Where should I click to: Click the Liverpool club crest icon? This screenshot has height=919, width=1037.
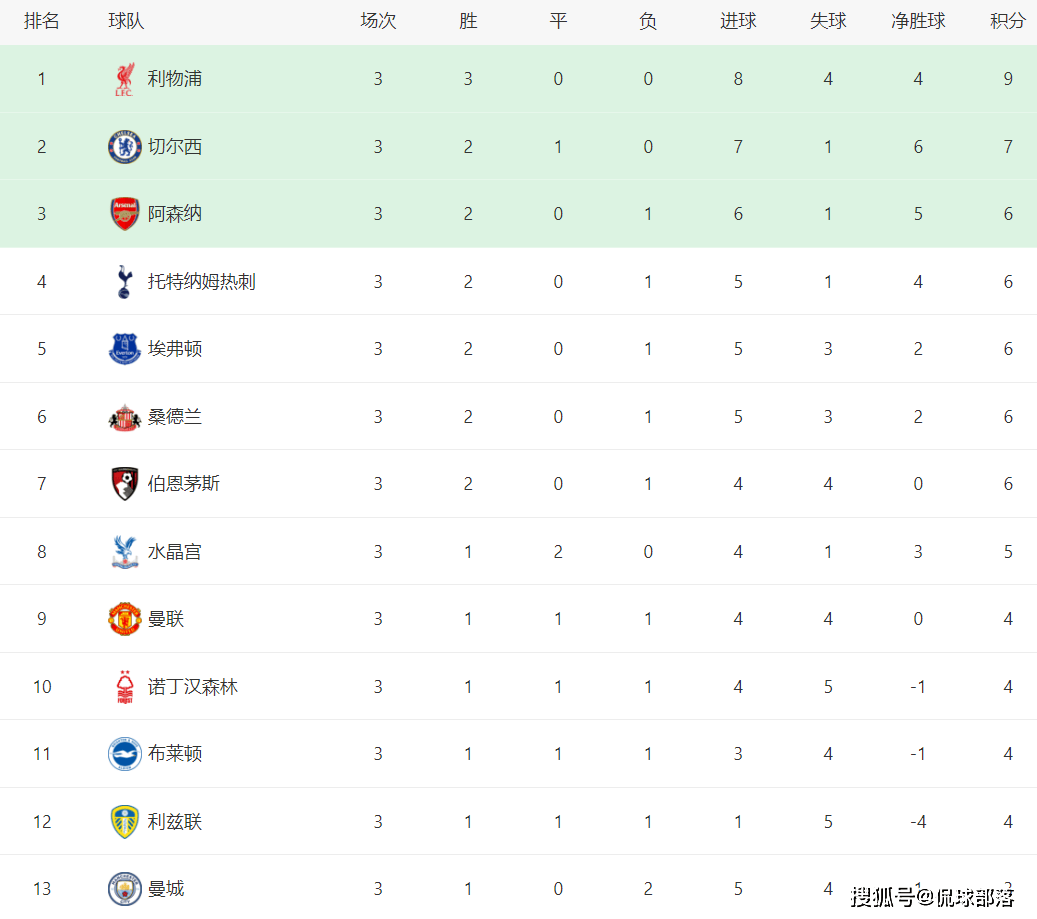point(124,79)
